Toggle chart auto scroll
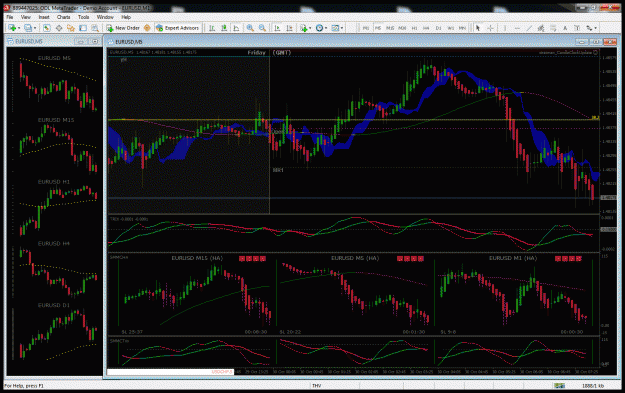 (277, 28)
